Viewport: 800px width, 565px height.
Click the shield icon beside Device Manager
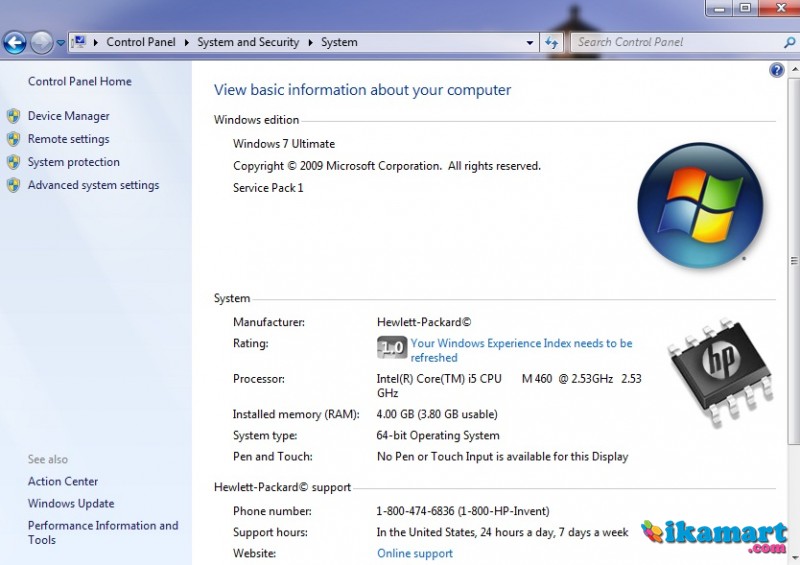[13, 116]
